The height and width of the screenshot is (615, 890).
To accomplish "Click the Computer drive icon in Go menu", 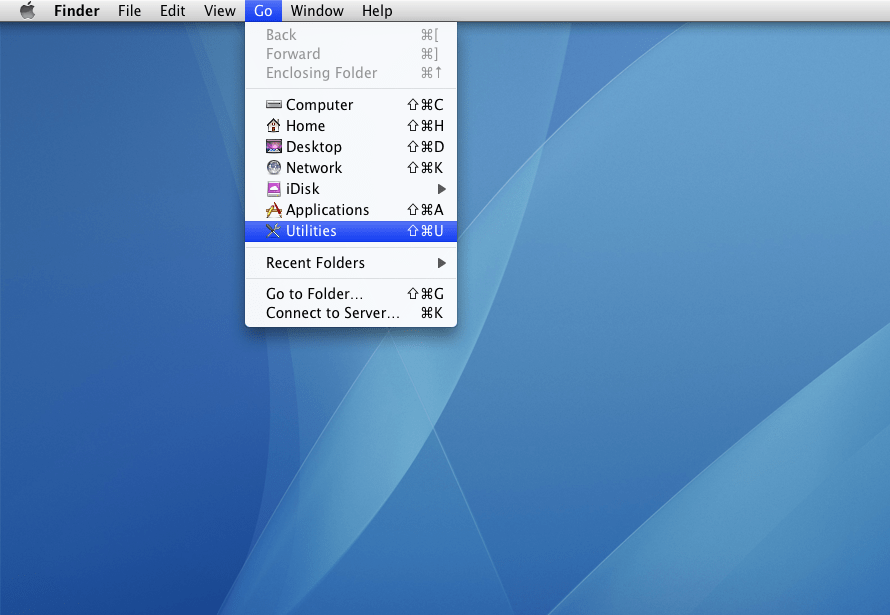I will [x=274, y=104].
